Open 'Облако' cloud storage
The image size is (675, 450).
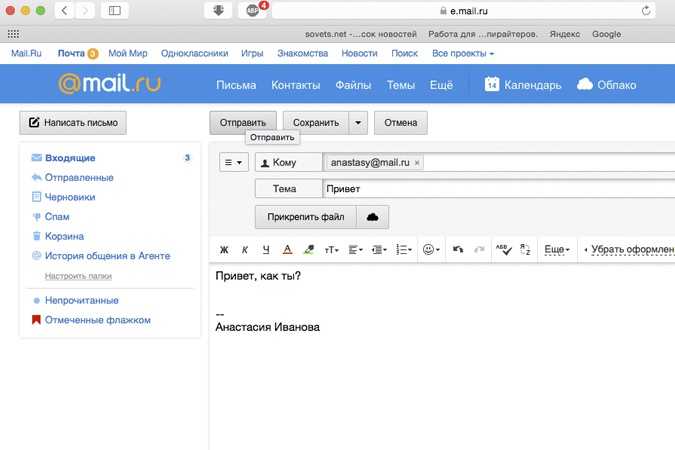pyautogui.click(x=607, y=85)
